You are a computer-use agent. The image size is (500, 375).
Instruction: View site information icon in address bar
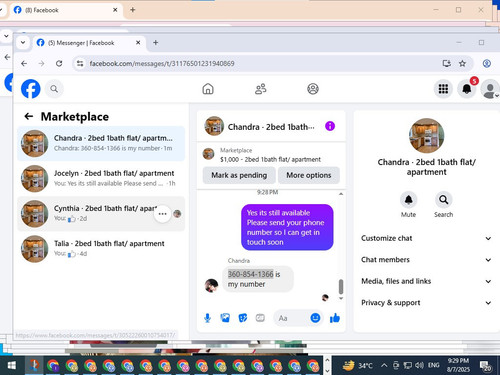coord(80,63)
